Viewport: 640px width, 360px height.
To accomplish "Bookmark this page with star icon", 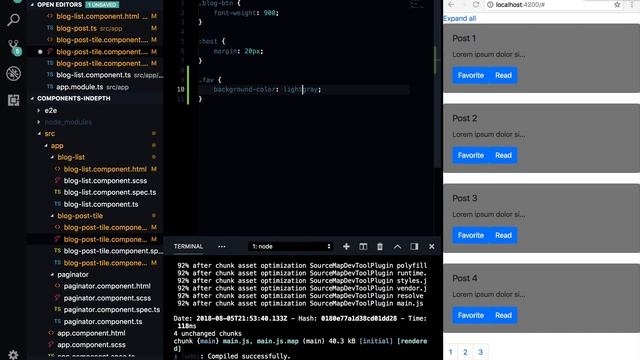I will click(x=617, y=4).
